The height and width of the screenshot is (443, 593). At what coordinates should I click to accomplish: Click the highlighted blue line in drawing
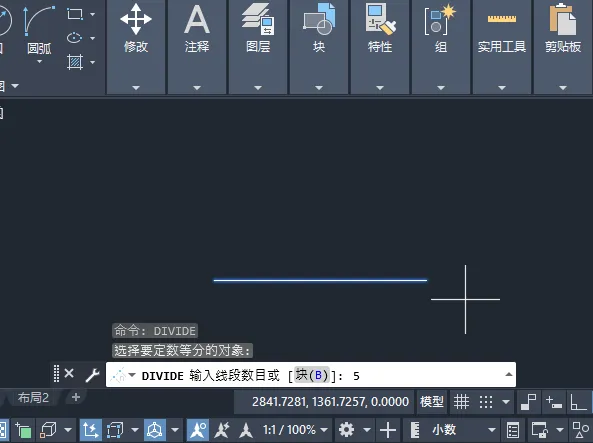point(320,280)
